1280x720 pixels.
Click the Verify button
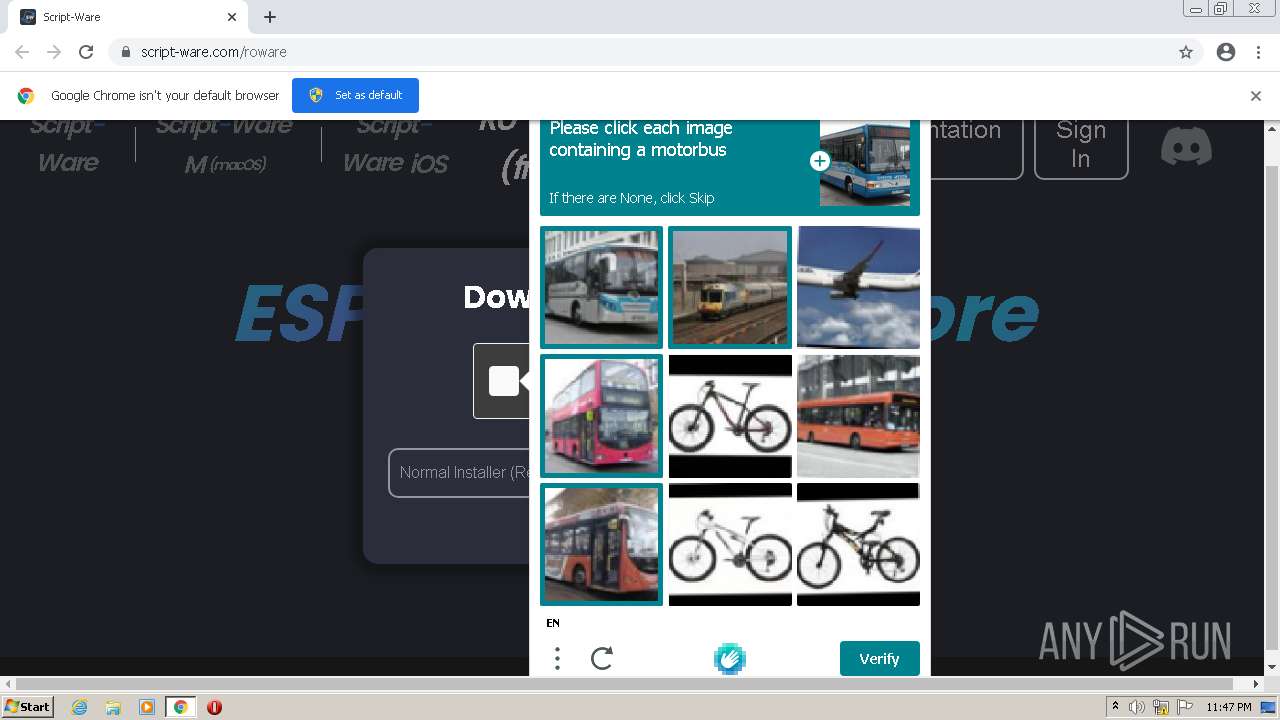click(879, 658)
